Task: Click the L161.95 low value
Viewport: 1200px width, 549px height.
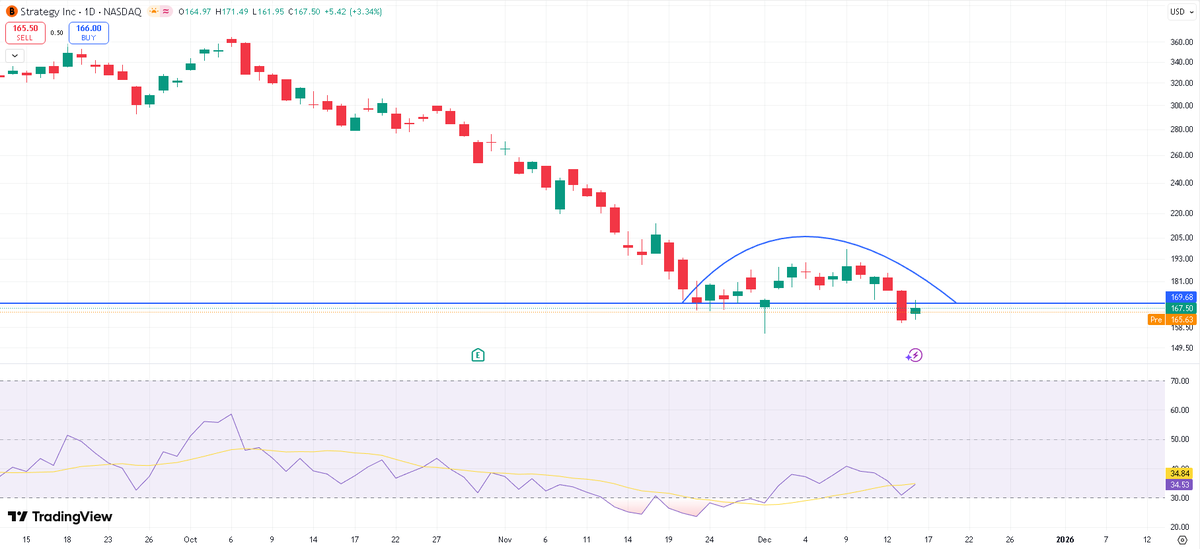Action: (x=268, y=11)
